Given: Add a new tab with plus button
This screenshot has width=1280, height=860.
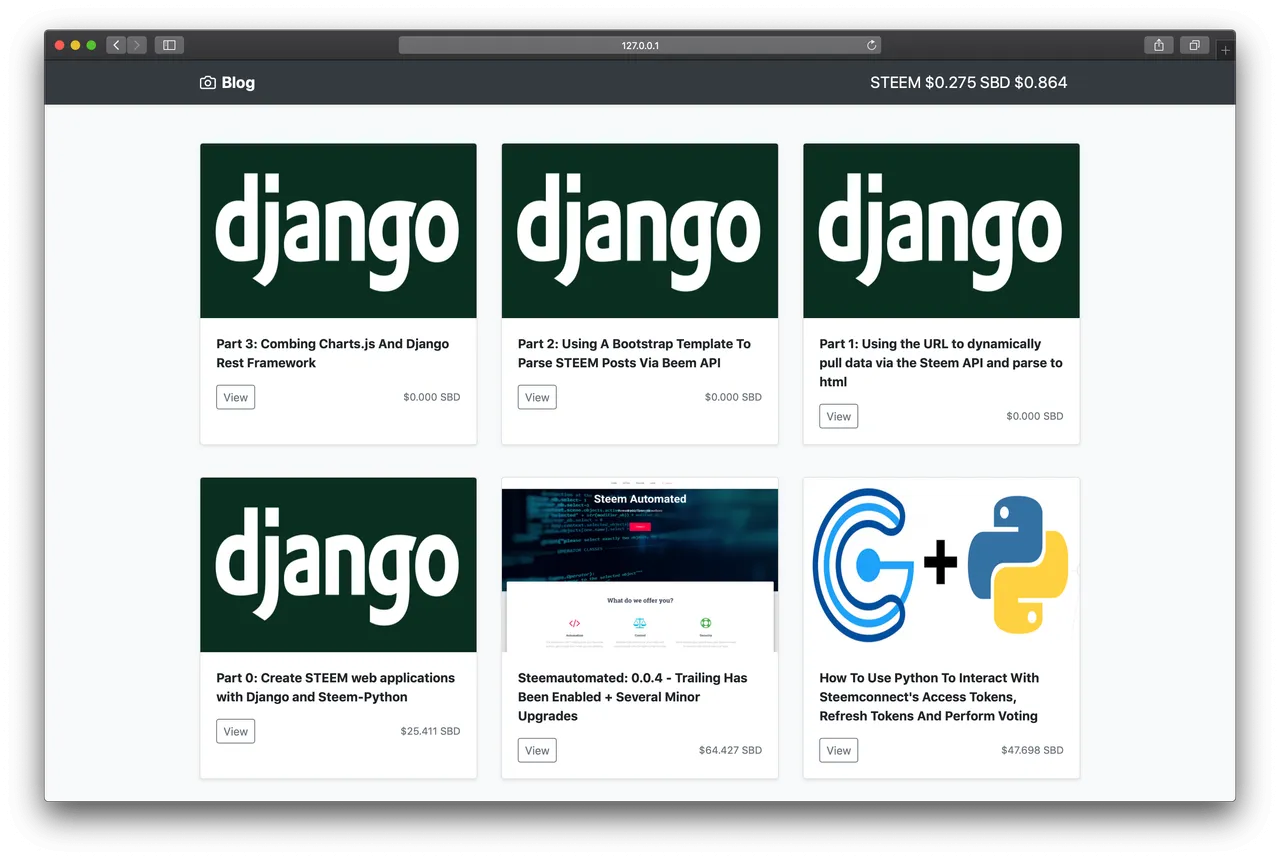Looking at the screenshot, I should tap(1226, 49).
